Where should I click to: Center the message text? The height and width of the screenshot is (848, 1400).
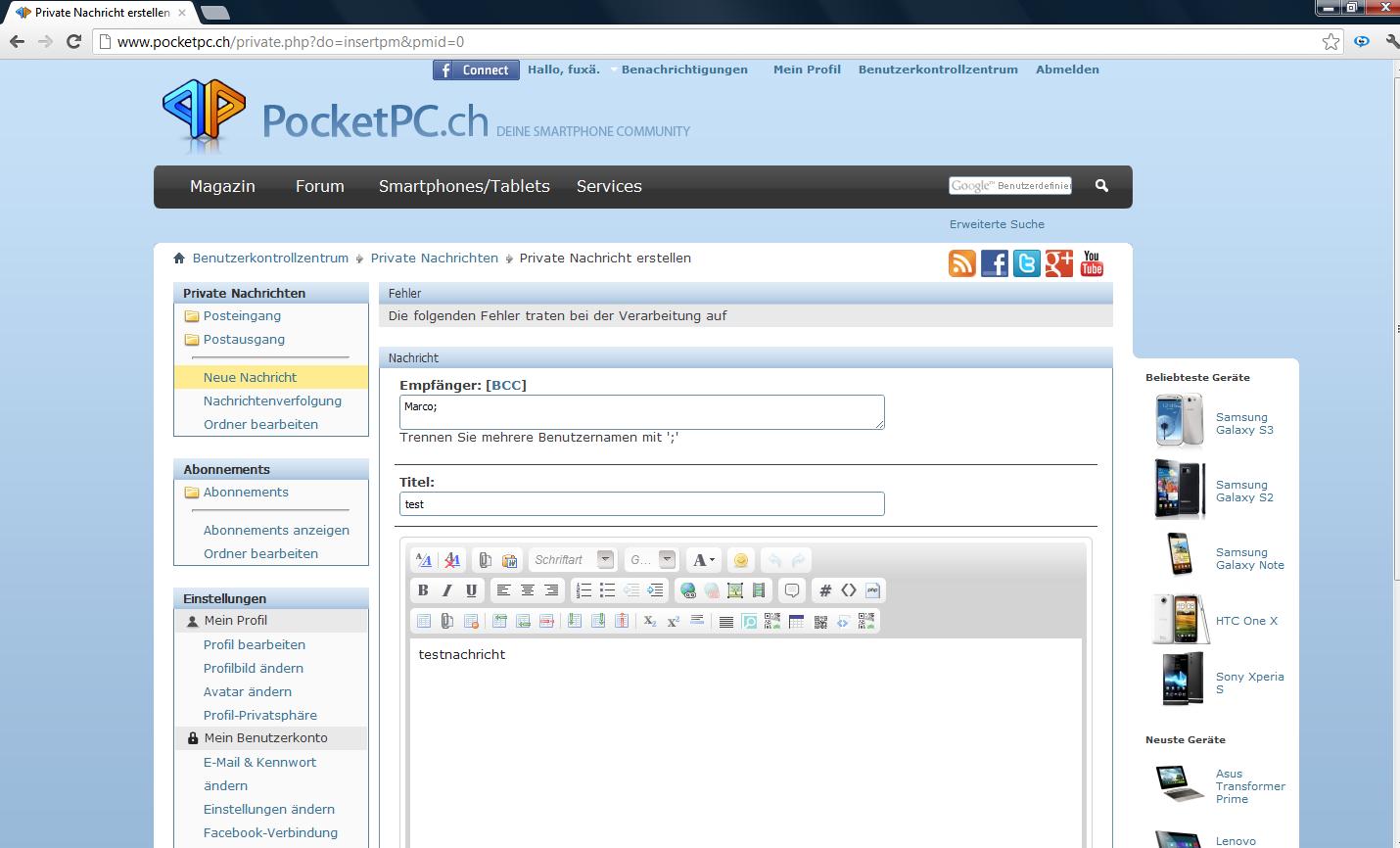528,590
